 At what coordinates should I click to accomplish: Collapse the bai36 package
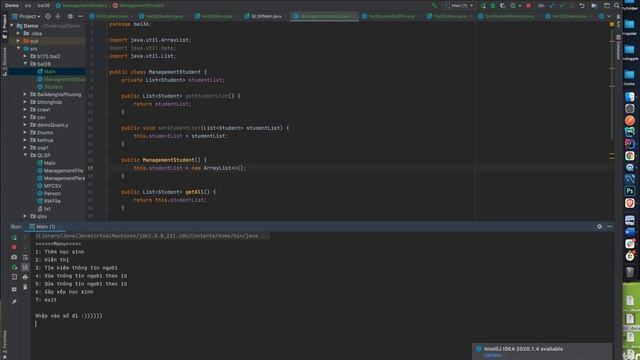point(25,64)
